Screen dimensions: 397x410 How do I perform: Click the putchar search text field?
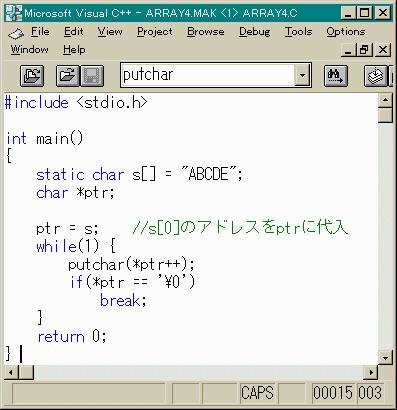208,75
